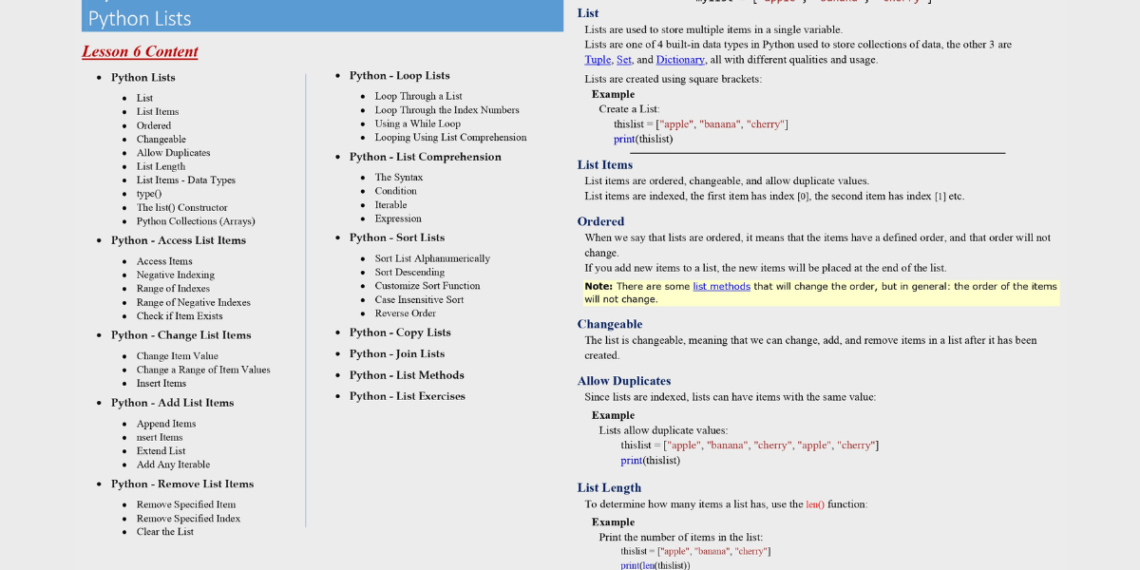1140x570 pixels.
Task: Click 'Append Items' bullet
Action: click(166, 424)
